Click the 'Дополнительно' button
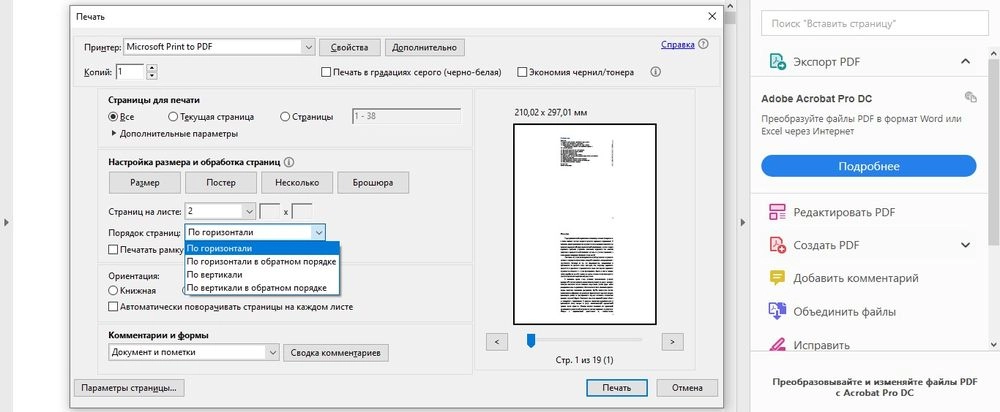This screenshot has height=412, width=1000. click(x=425, y=47)
